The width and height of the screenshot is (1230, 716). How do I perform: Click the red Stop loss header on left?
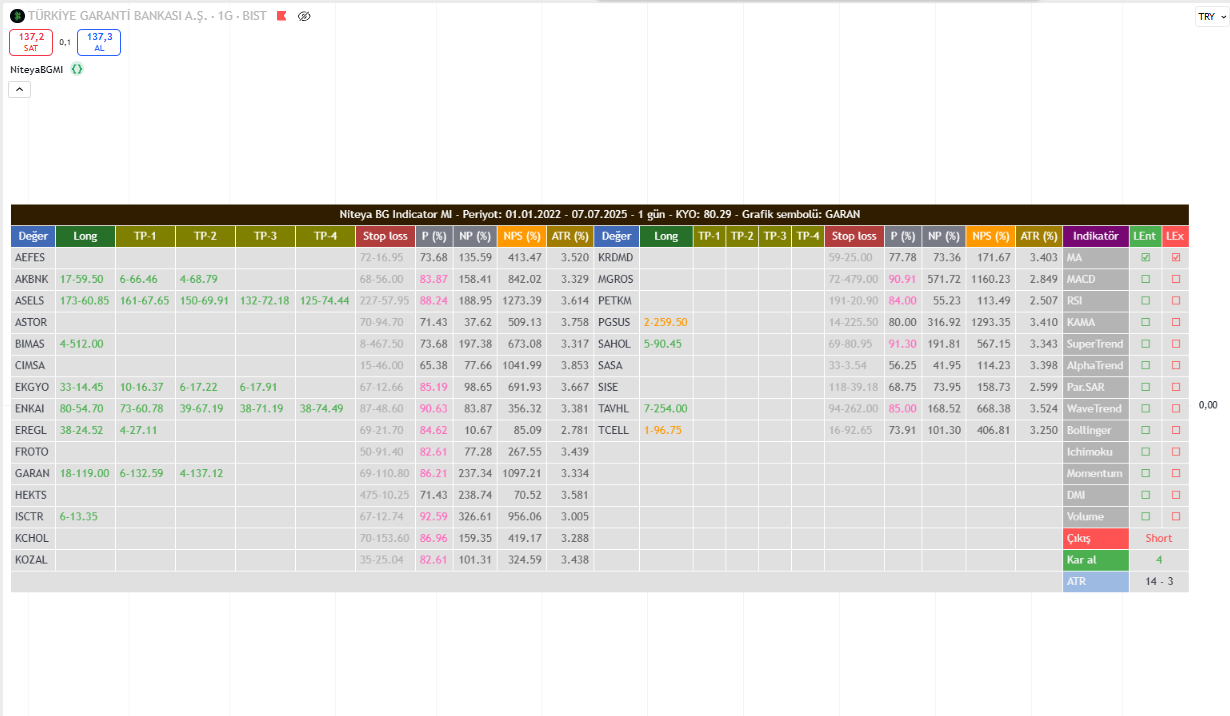(385, 236)
